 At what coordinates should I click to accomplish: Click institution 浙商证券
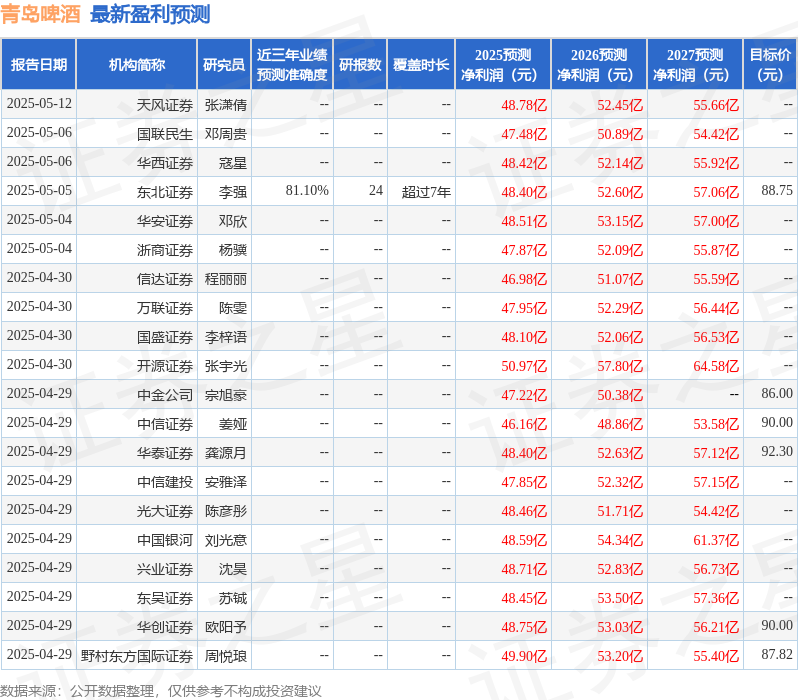point(164,250)
